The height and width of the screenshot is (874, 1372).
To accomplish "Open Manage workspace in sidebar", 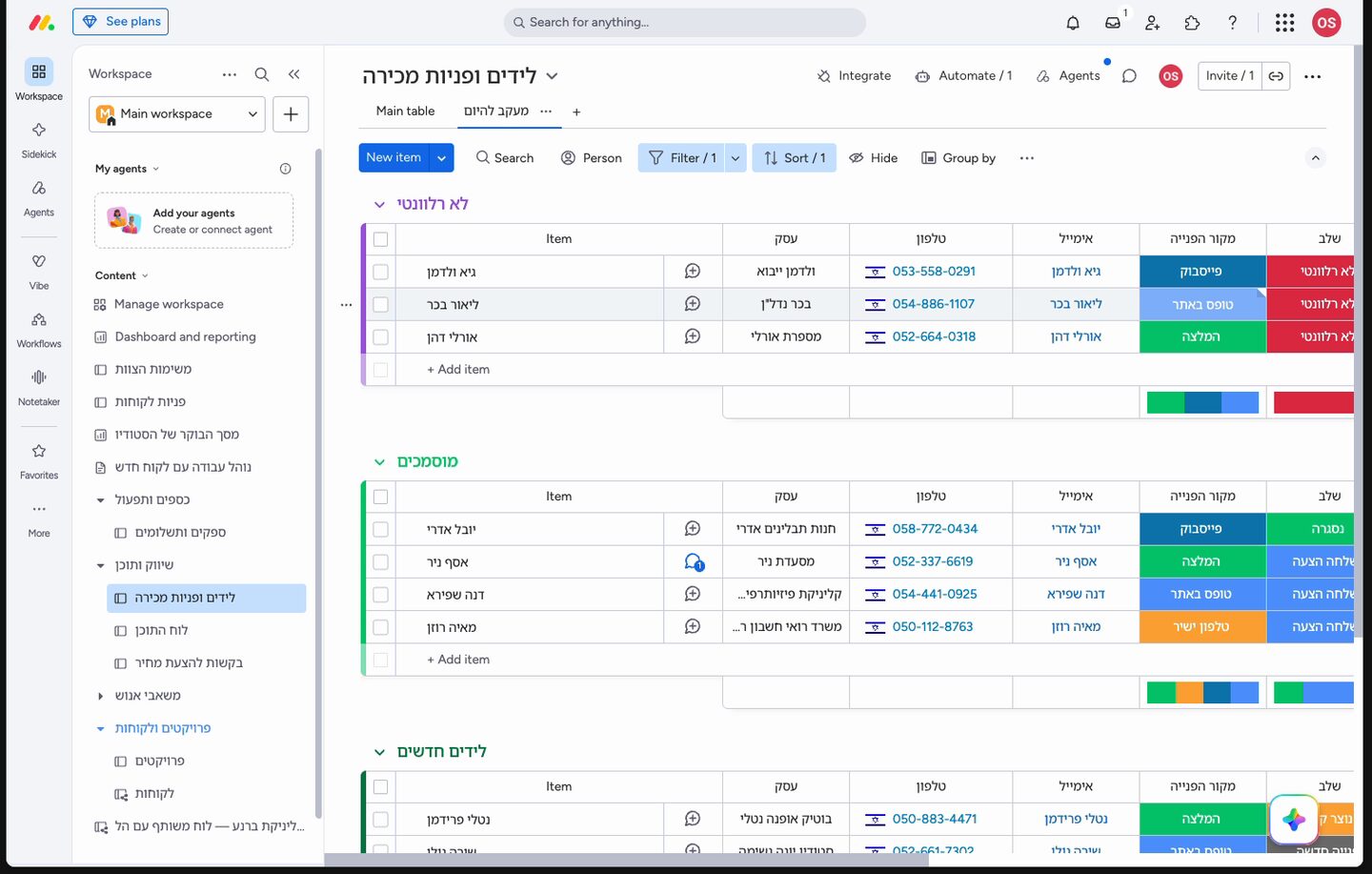I will point(169,304).
